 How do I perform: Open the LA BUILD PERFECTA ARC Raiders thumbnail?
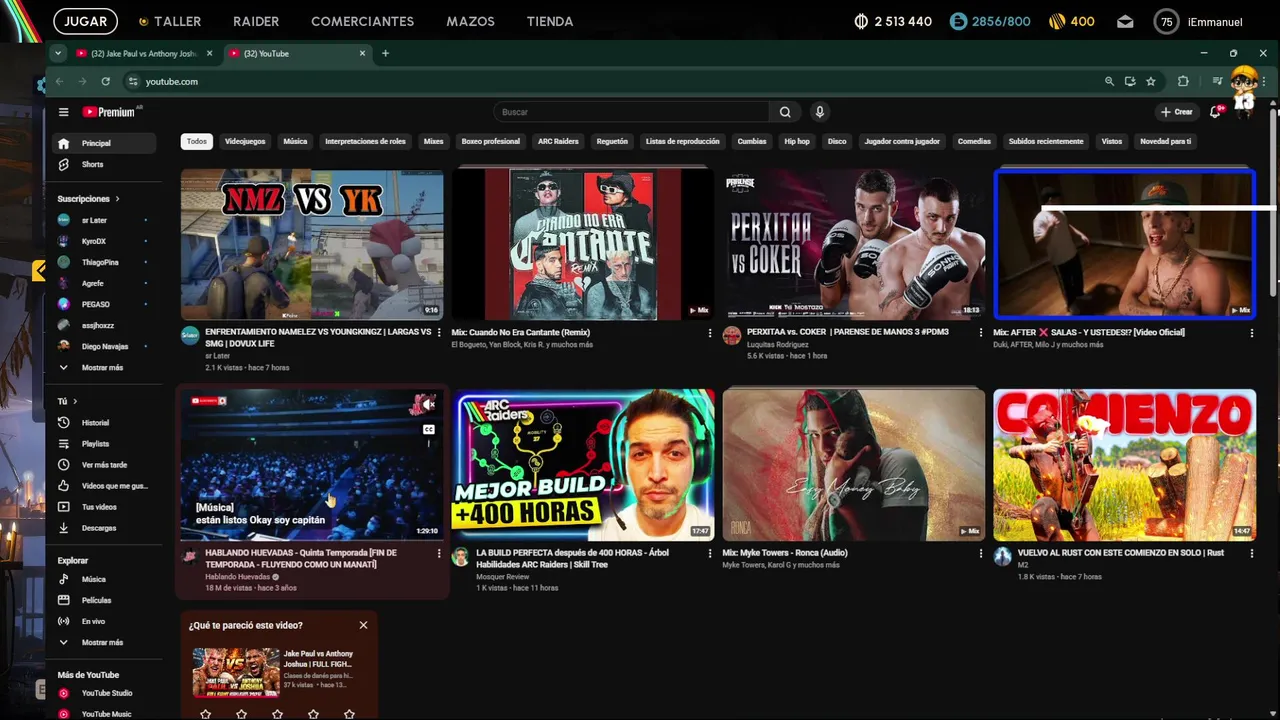(x=583, y=465)
